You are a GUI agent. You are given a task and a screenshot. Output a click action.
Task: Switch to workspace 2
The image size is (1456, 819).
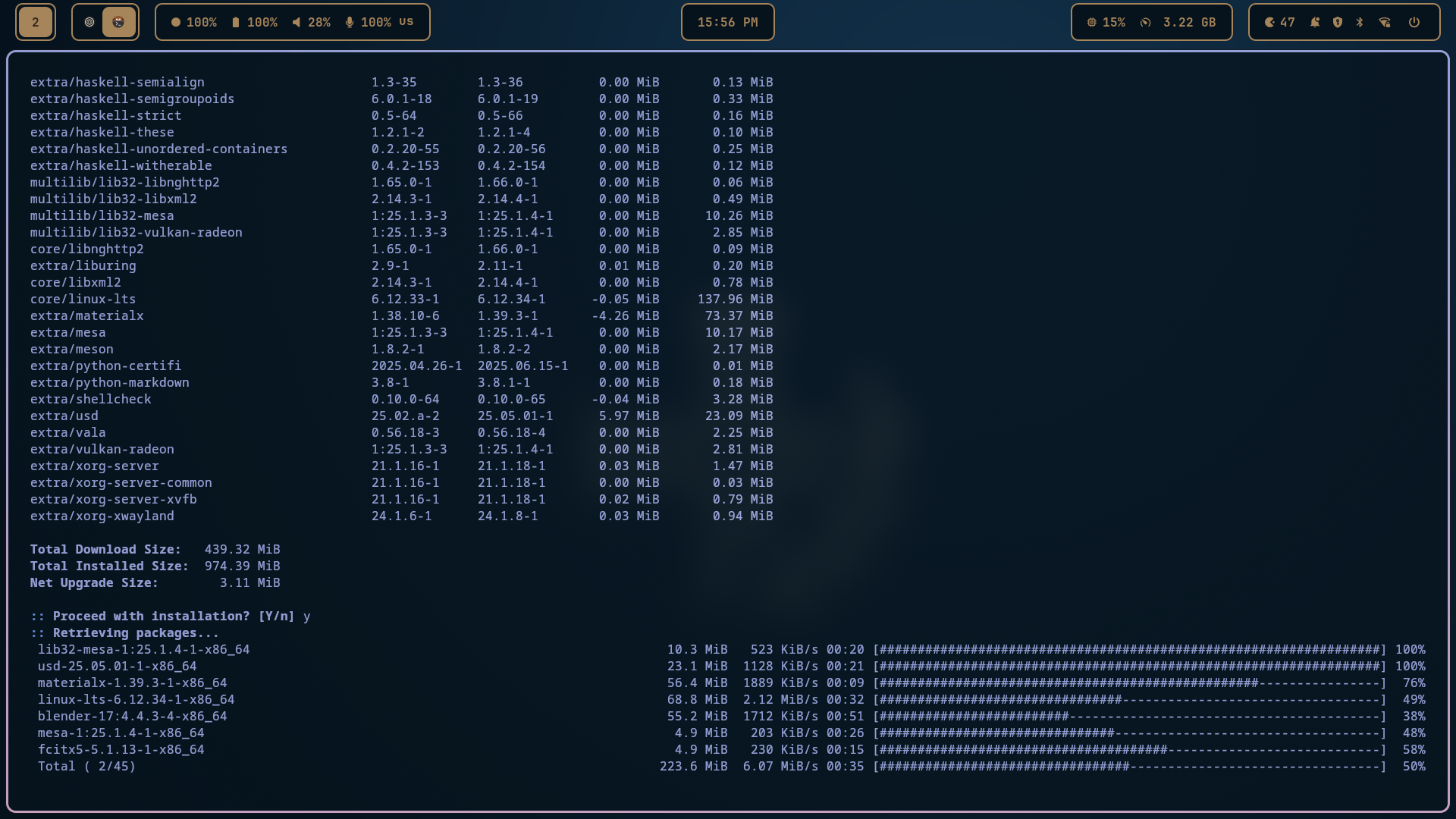[36, 23]
